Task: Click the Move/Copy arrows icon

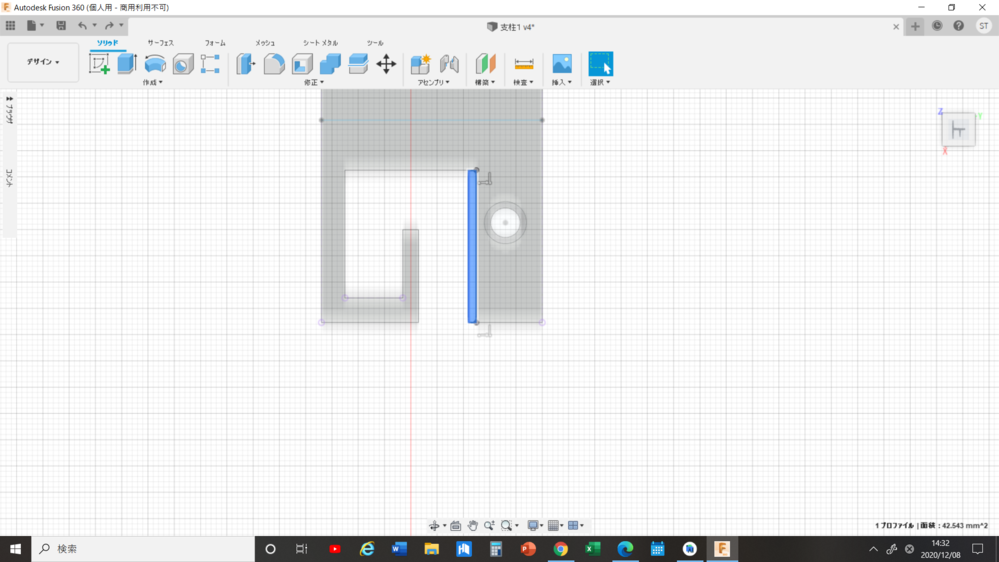Action: coord(386,64)
